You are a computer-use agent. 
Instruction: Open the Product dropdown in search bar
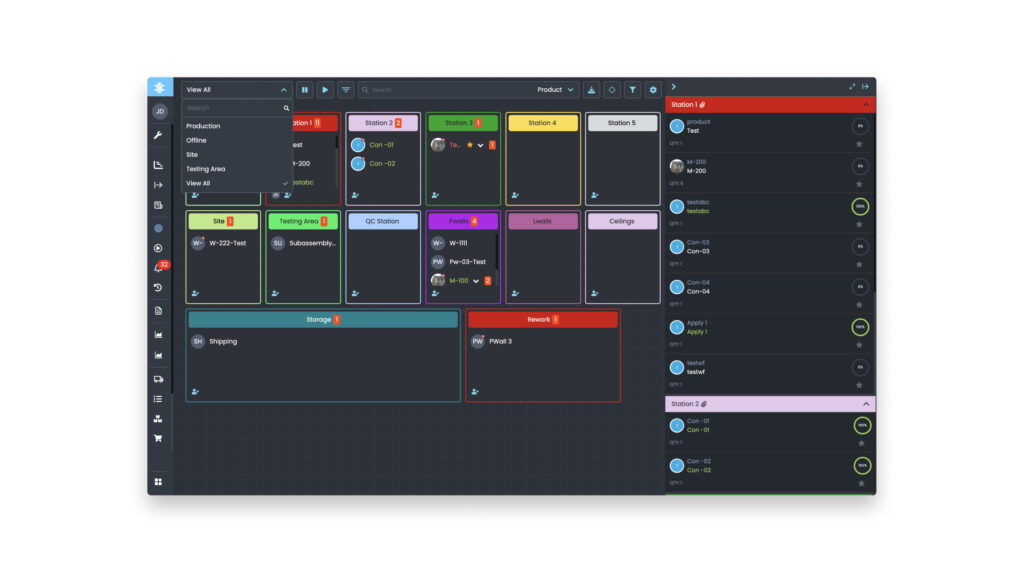[555, 90]
